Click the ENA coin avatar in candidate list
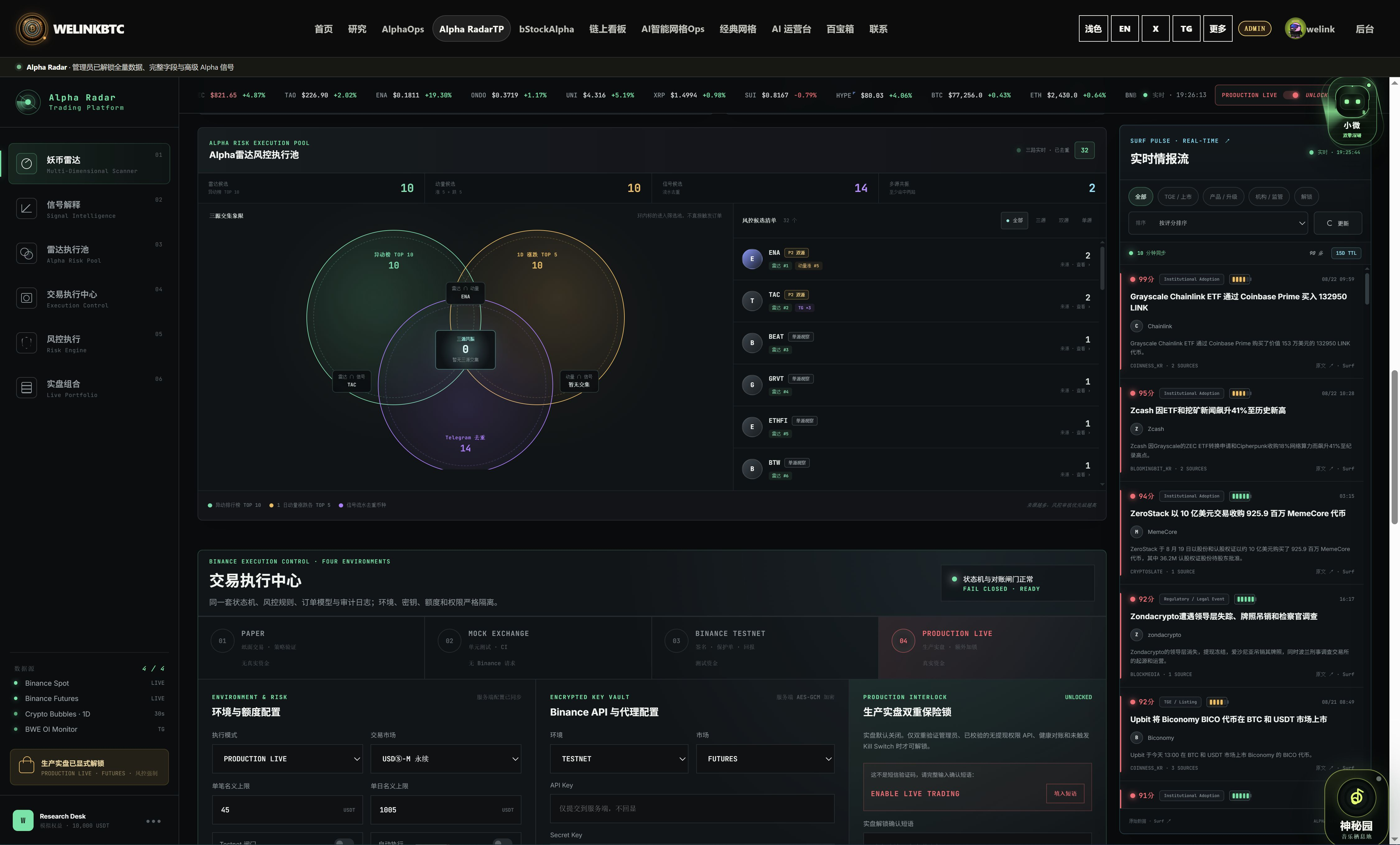 click(x=752, y=259)
